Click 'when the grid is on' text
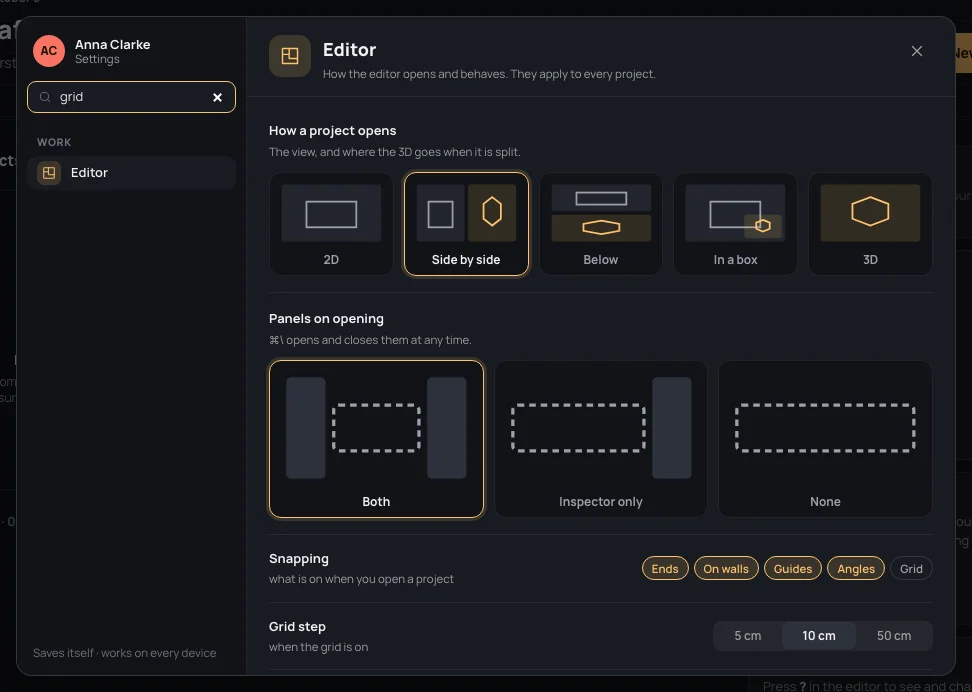Screen dimensions: 972x692 coord(319,647)
